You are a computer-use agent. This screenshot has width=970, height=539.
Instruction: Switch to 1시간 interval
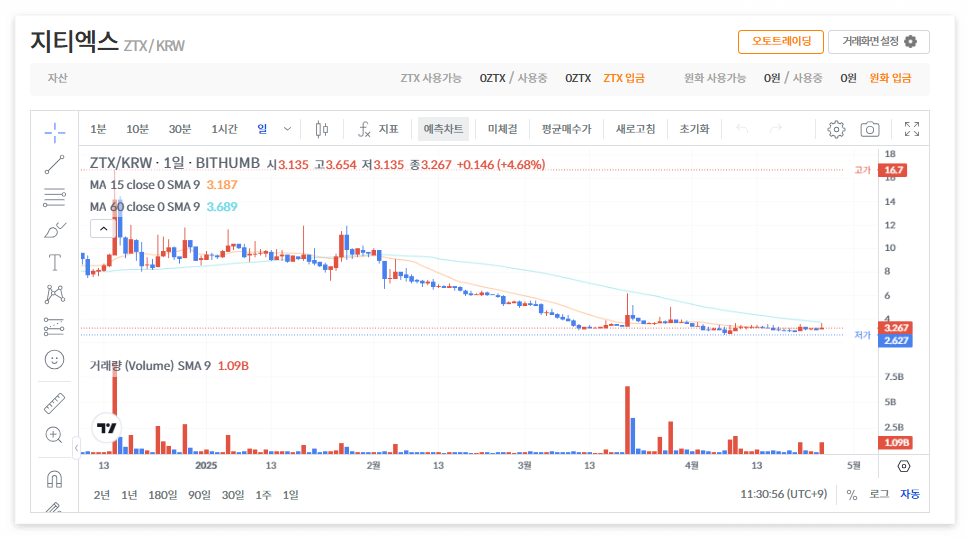coord(224,129)
